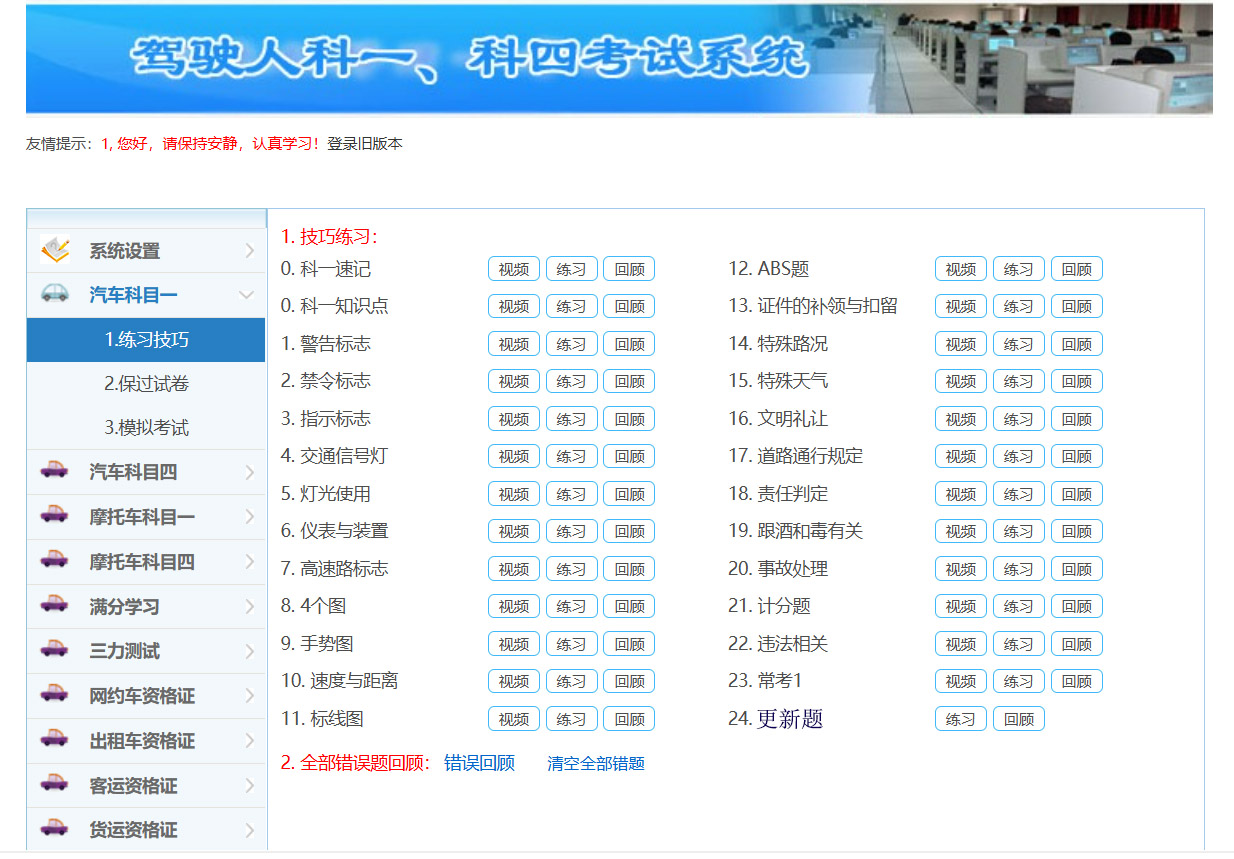This screenshot has width=1234, height=859.
Task: Play 视频 for 5. 灯光使用
Action: tap(514, 494)
